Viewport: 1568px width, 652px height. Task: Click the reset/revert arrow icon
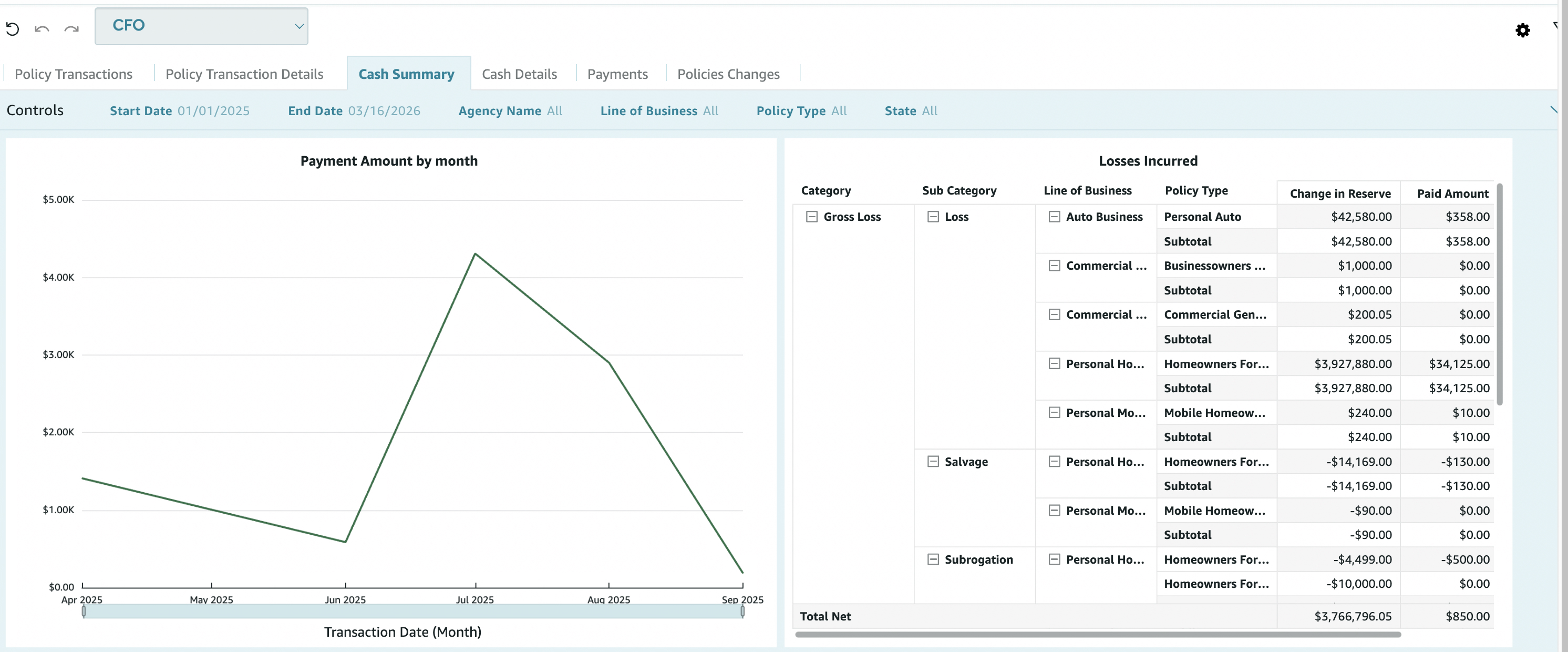click(12, 28)
